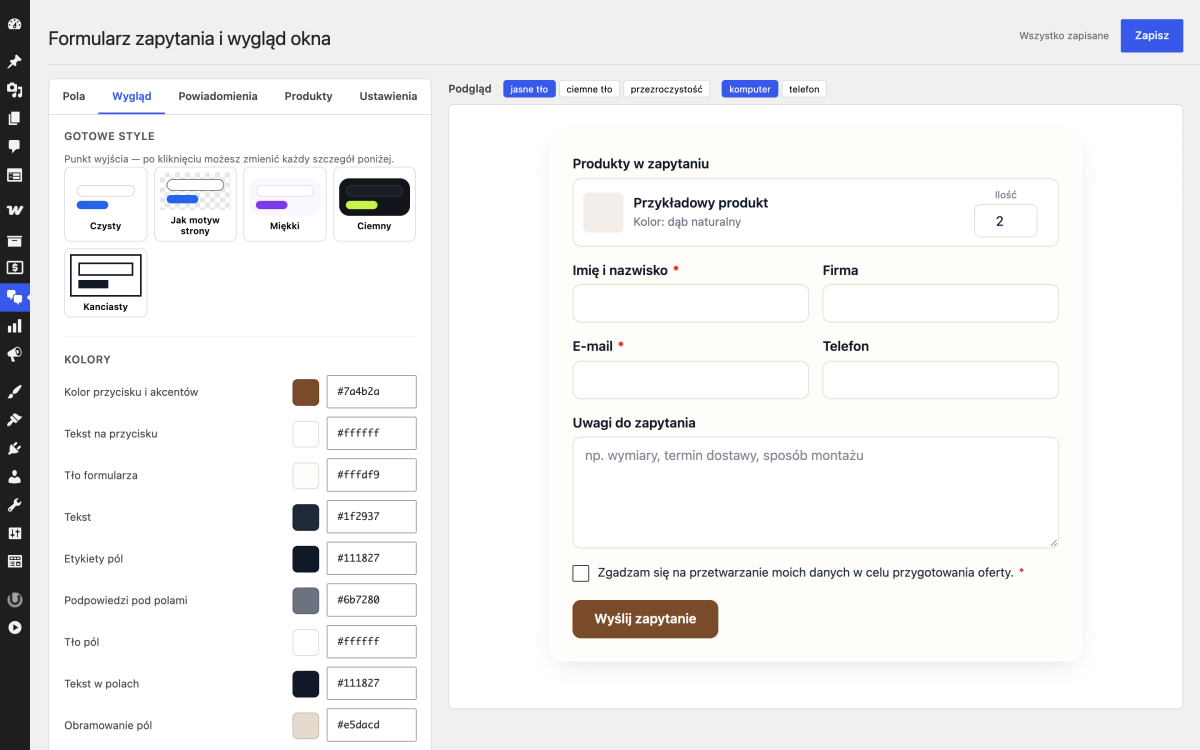Viewport: 1200px width, 750px height.
Task: Open the Ustawienia tab
Action: tap(388, 96)
